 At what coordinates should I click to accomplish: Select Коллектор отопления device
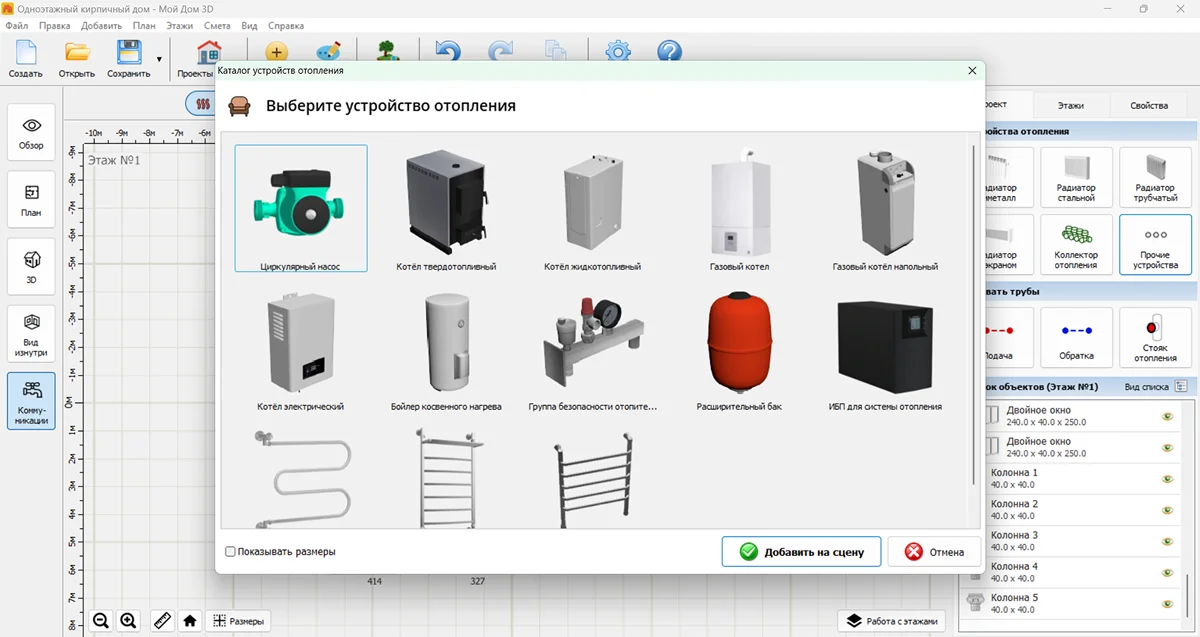(x=1076, y=245)
